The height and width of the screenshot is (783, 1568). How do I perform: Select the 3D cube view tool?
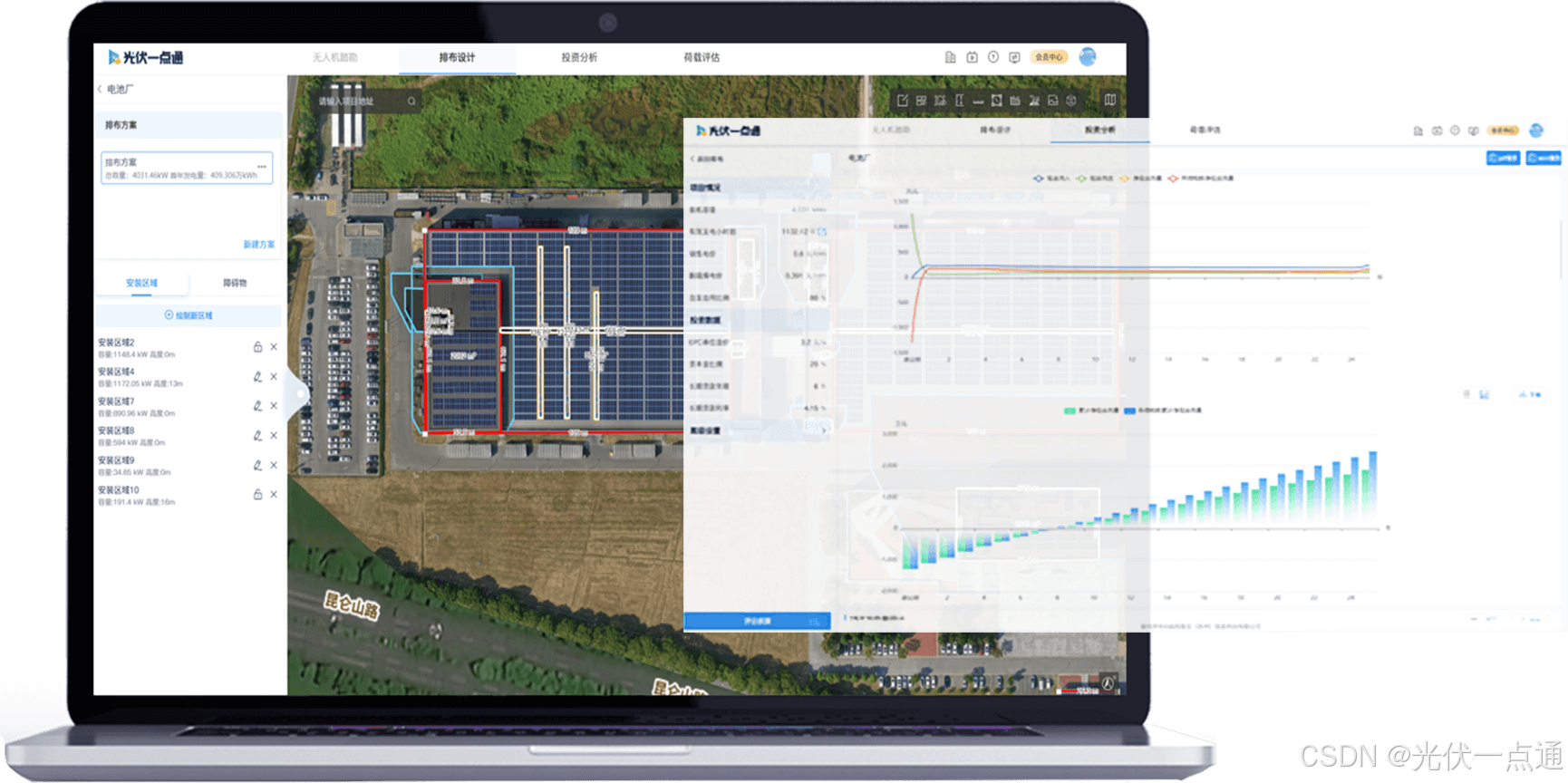point(1071,101)
